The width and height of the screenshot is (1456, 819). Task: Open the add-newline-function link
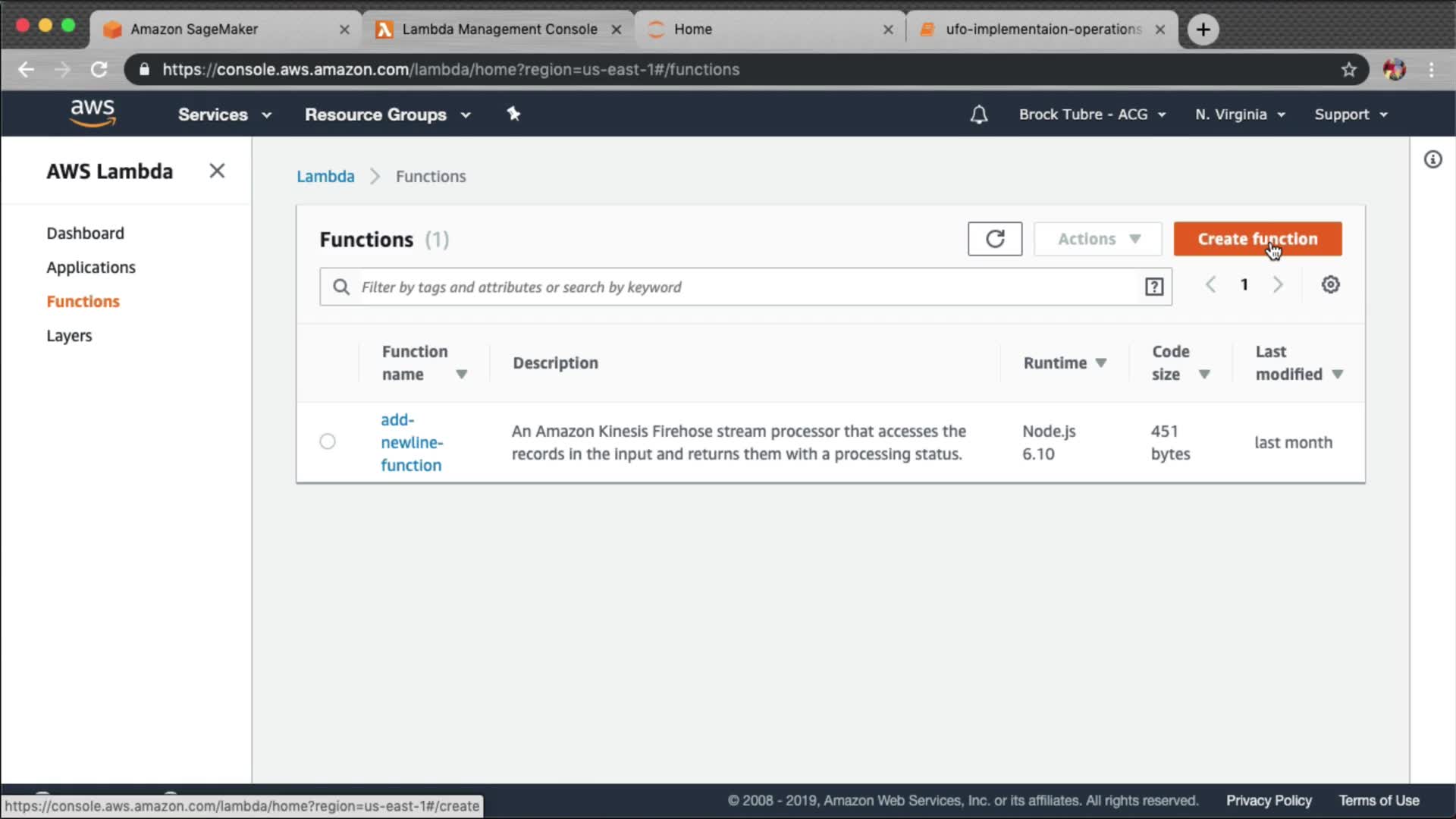click(411, 442)
